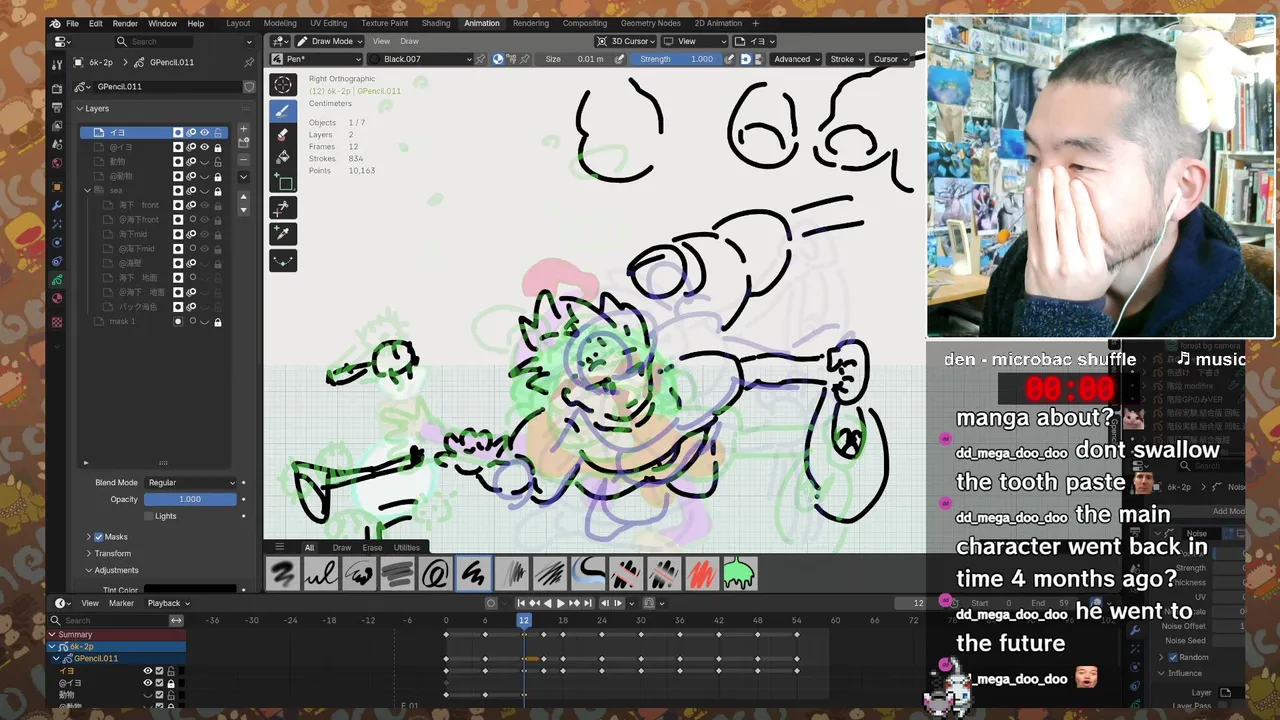
Task: Select the Interpolate tool
Action: point(283,260)
